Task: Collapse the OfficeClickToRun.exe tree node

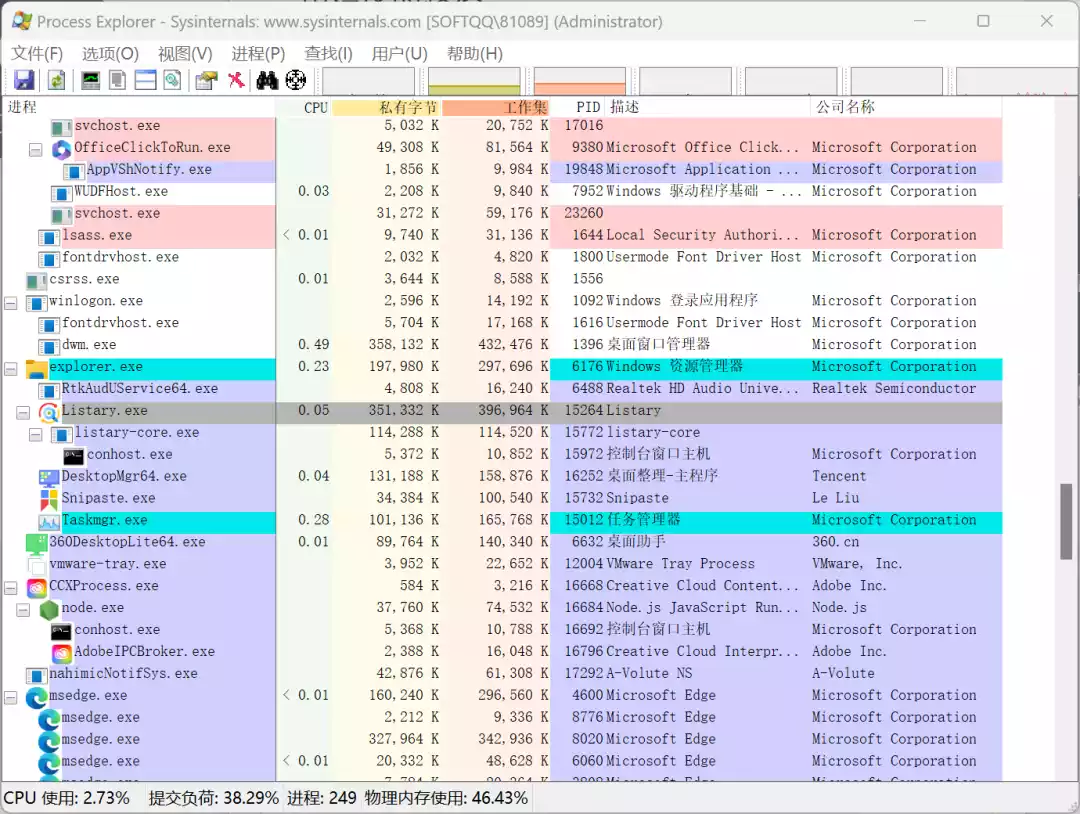Action: (x=36, y=149)
